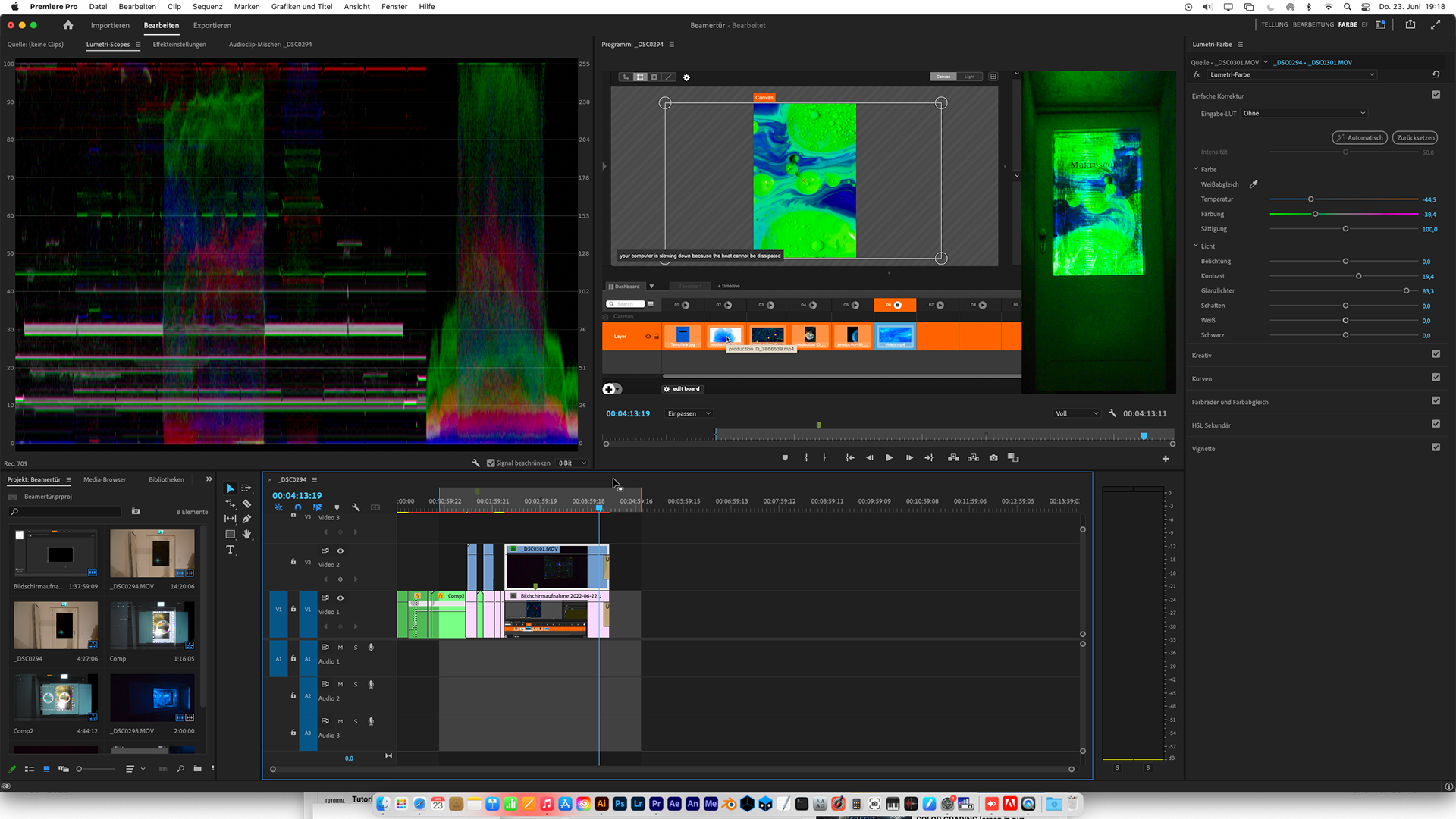Select the Type tool
Screen dimensions: 1456x819
(x=231, y=550)
